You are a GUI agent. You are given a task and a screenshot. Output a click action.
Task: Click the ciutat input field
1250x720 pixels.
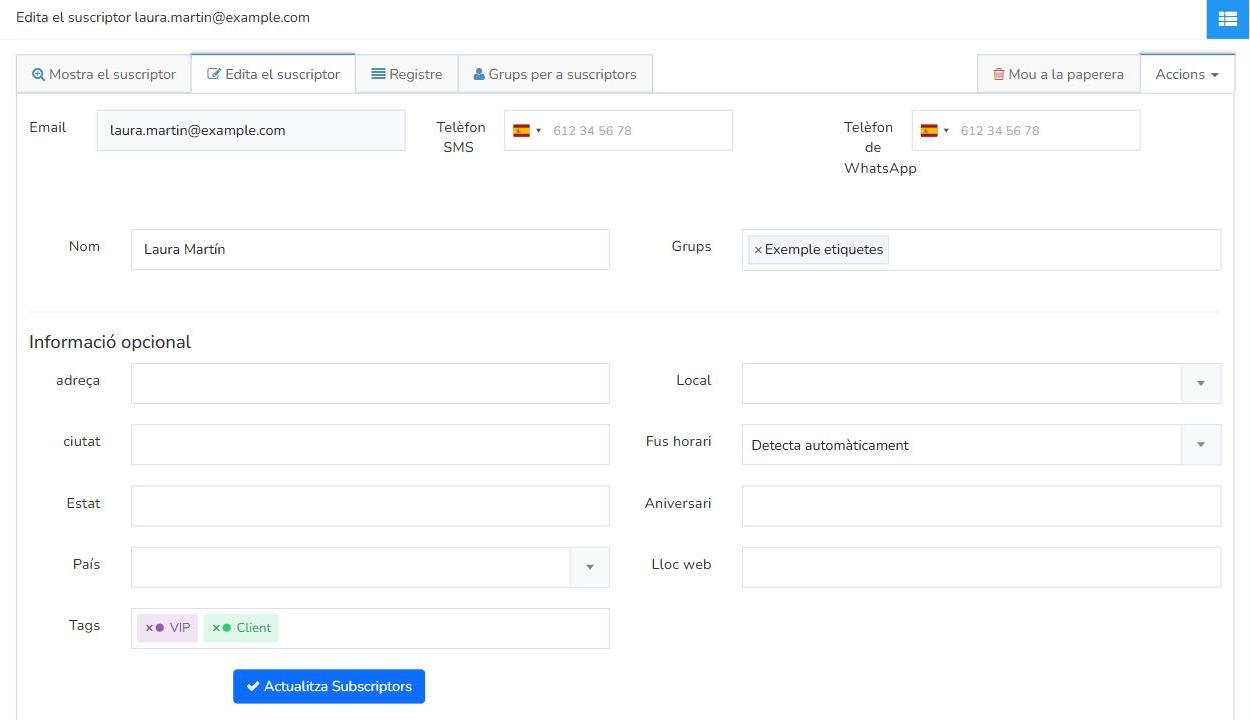(x=370, y=445)
